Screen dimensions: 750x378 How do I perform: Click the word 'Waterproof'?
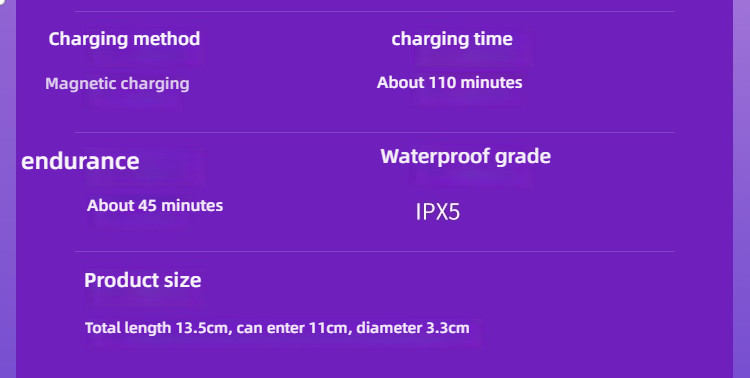(x=435, y=157)
